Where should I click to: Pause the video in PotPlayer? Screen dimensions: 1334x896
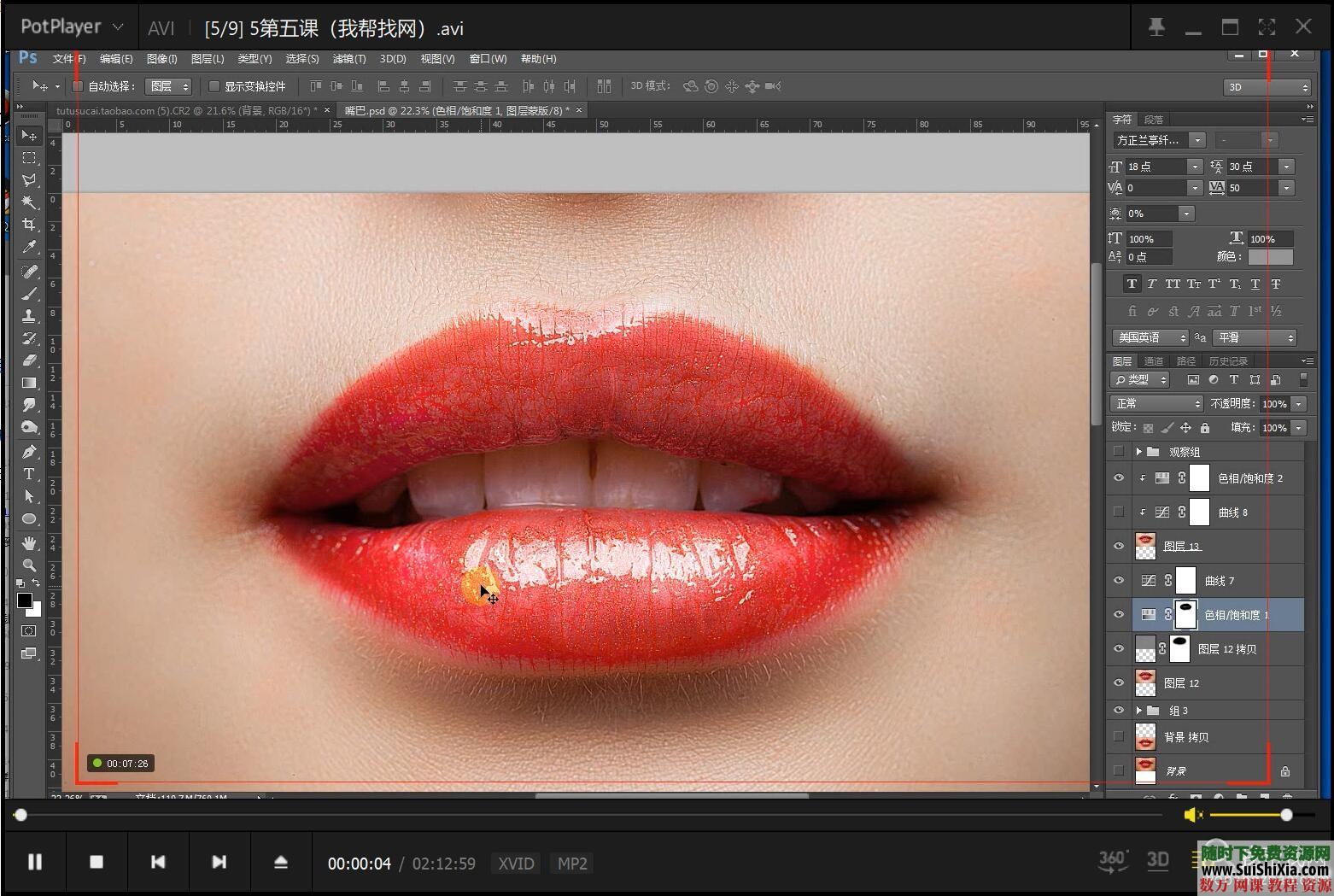35,863
